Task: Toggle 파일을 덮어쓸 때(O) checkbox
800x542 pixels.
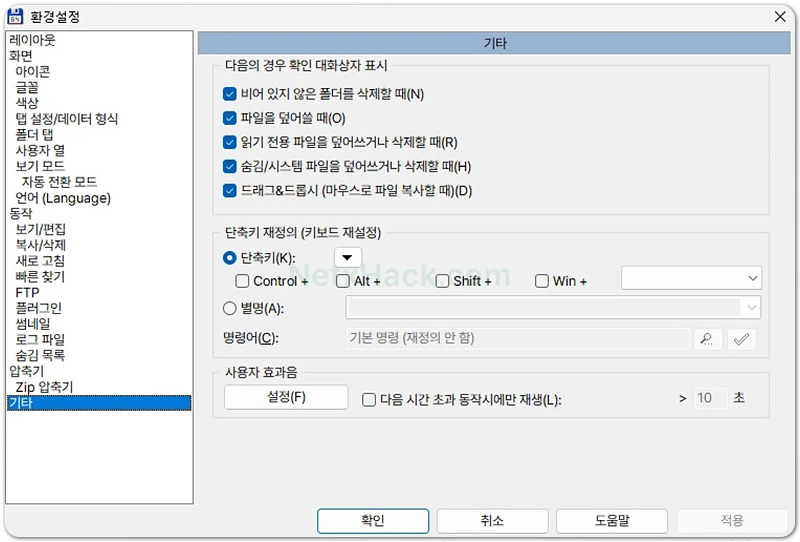Action: [230, 118]
